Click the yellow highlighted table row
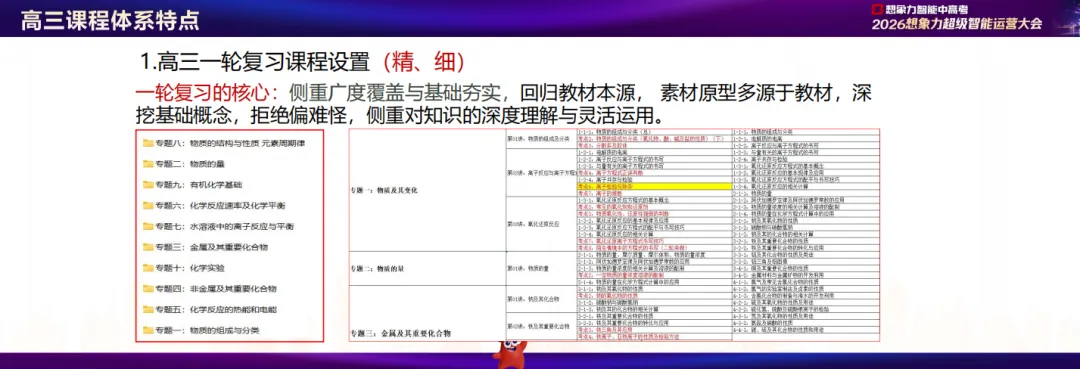Image resolution: width=1080 pixels, height=369 pixels. 654,187
